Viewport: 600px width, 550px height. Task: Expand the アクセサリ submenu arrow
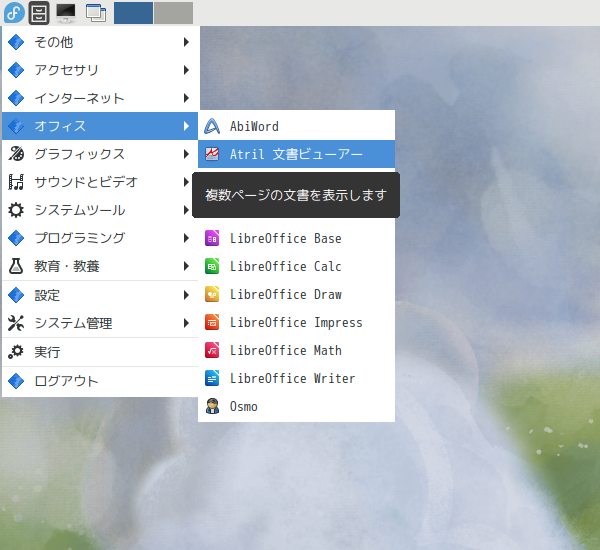[186, 70]
